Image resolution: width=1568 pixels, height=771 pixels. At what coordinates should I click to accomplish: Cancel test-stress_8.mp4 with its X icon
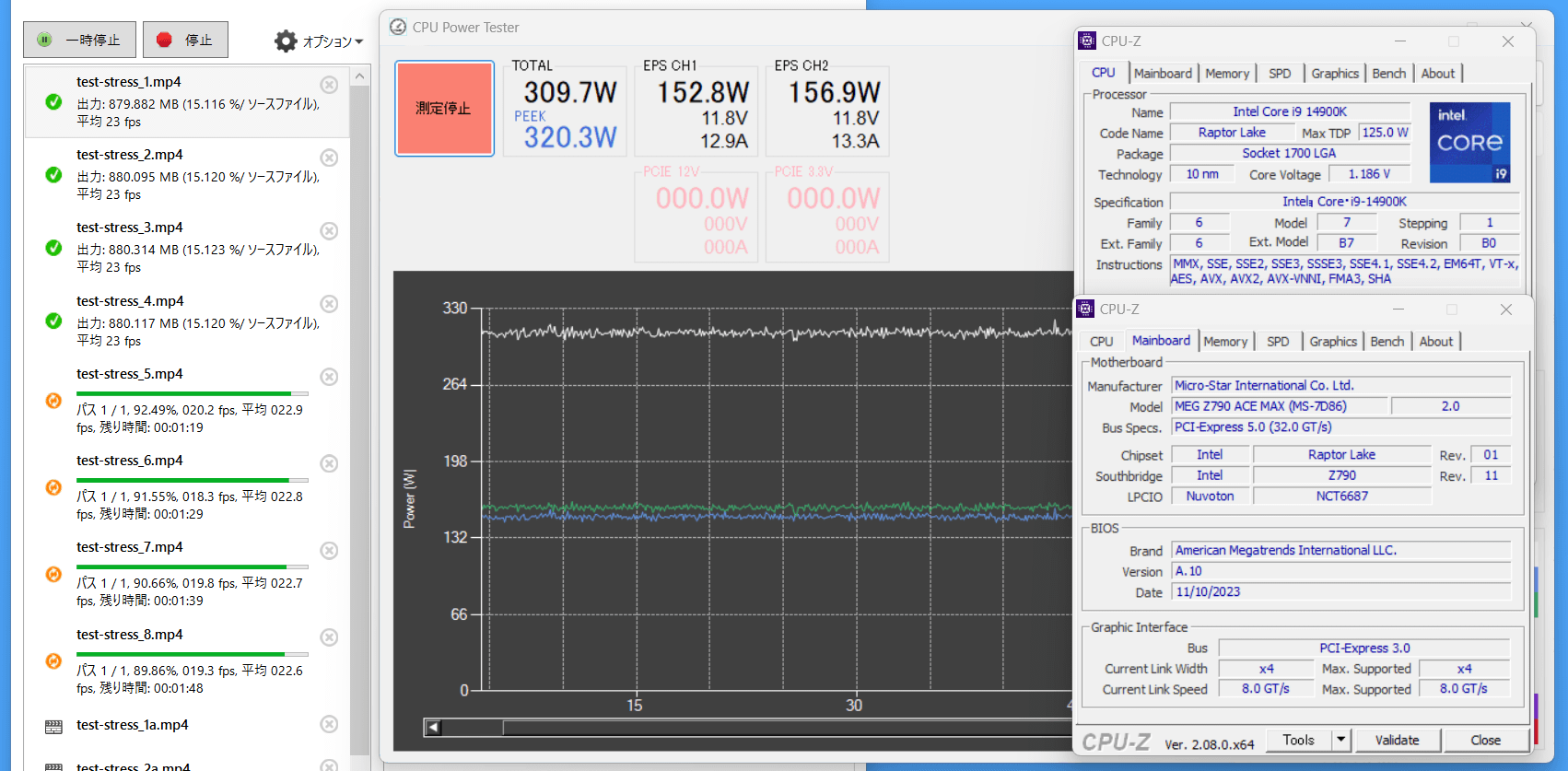(x=329, y=637)
